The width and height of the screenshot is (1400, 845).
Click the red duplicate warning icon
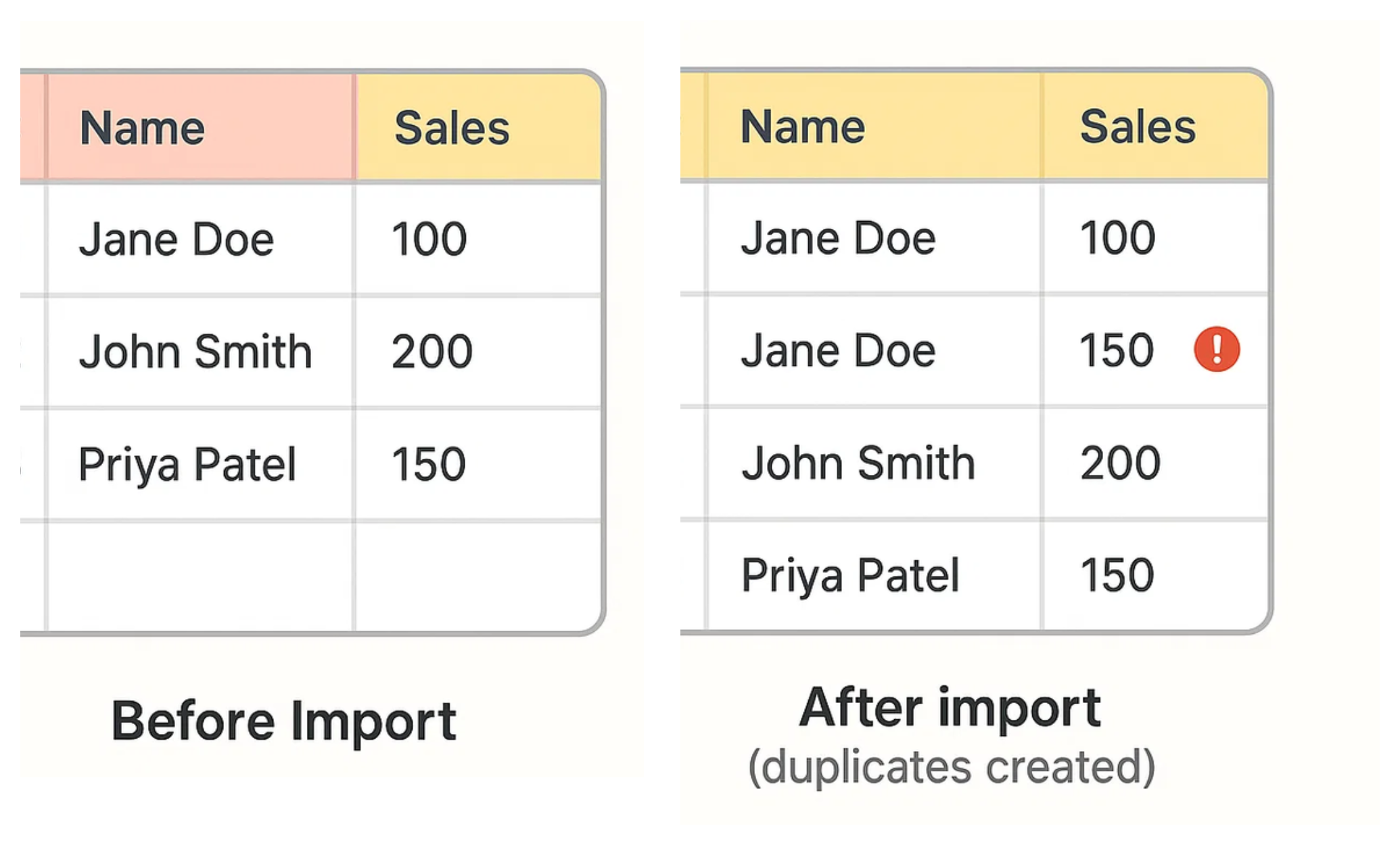pos(1216,350)
